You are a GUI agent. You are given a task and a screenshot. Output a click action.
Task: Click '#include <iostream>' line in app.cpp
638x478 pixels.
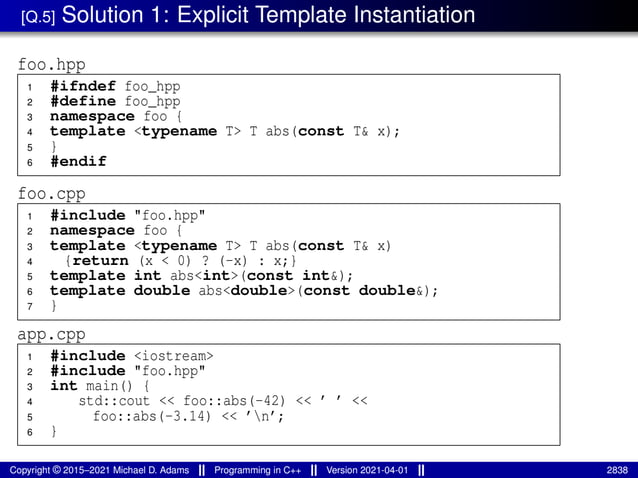tap(132, 356)
